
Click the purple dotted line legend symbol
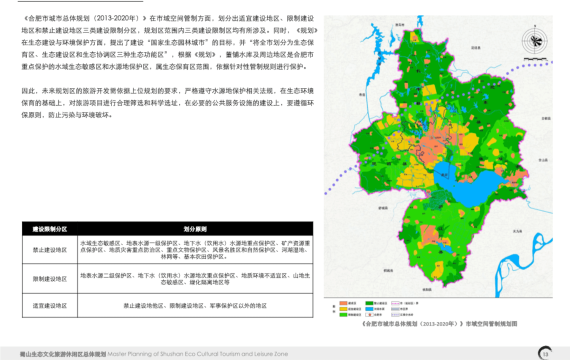(x=395, y=315)
